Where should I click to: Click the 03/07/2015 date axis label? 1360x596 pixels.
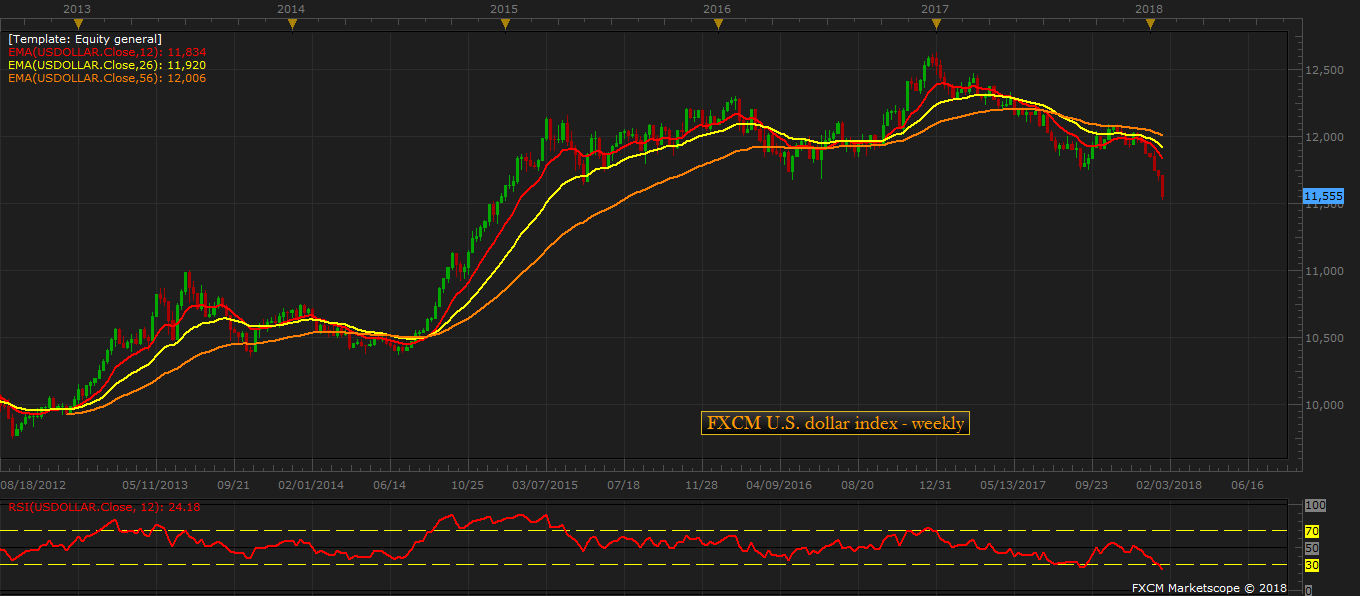click(545, 485)
